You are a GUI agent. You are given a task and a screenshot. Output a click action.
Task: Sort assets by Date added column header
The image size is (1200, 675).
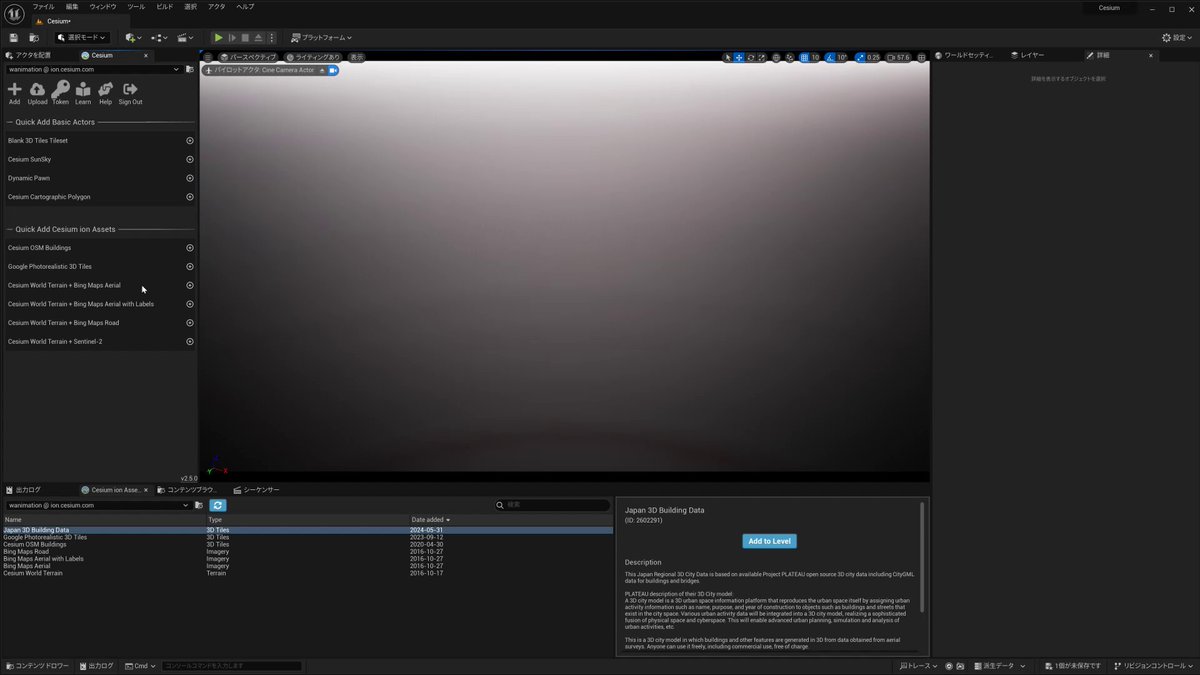point(430,520)
